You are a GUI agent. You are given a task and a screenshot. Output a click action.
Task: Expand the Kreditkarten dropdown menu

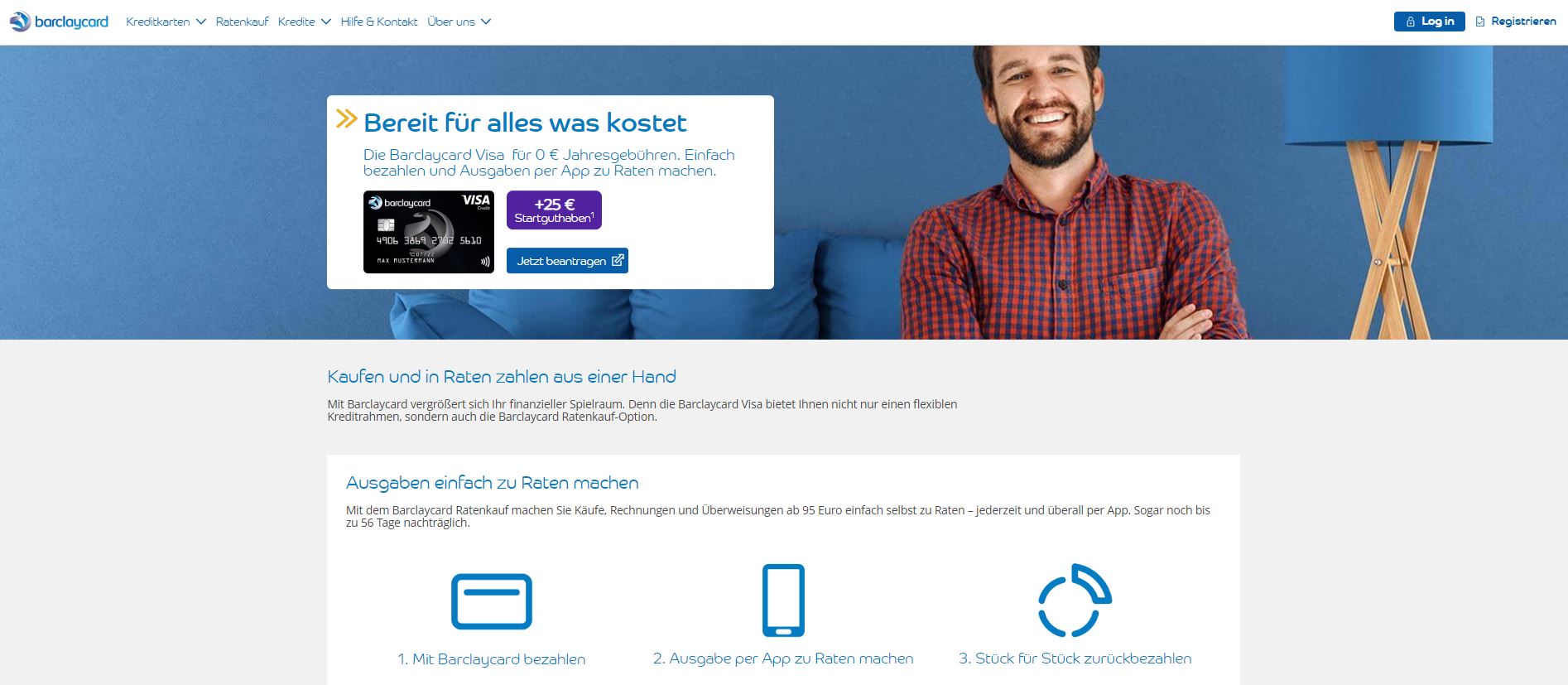tap(166, 22)
